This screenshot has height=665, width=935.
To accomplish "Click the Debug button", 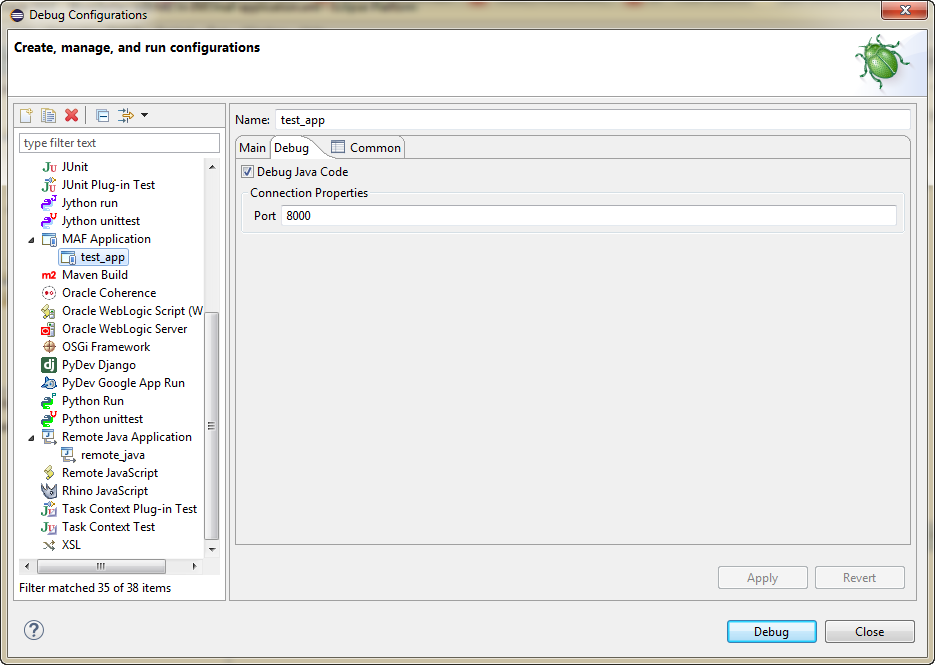I will point(772,632).
